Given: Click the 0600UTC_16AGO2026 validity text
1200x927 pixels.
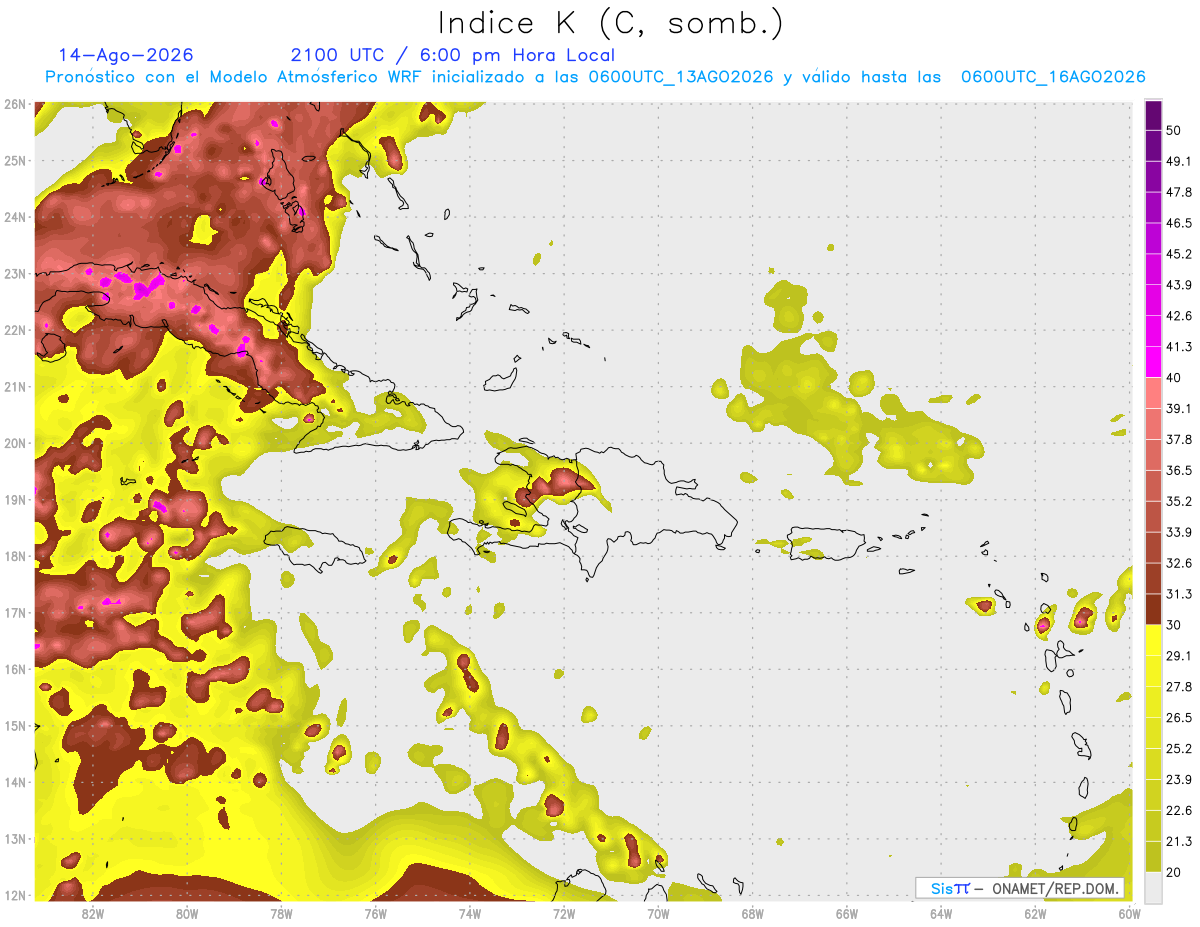Looking at the screenshot, I should coord(1053,77).
